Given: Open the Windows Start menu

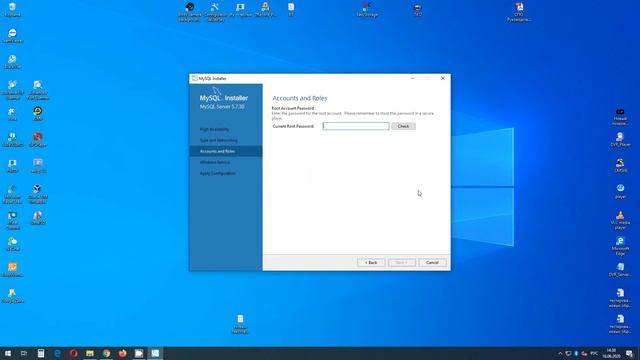Looking at the screenshot, I should (x=8, y=353).
